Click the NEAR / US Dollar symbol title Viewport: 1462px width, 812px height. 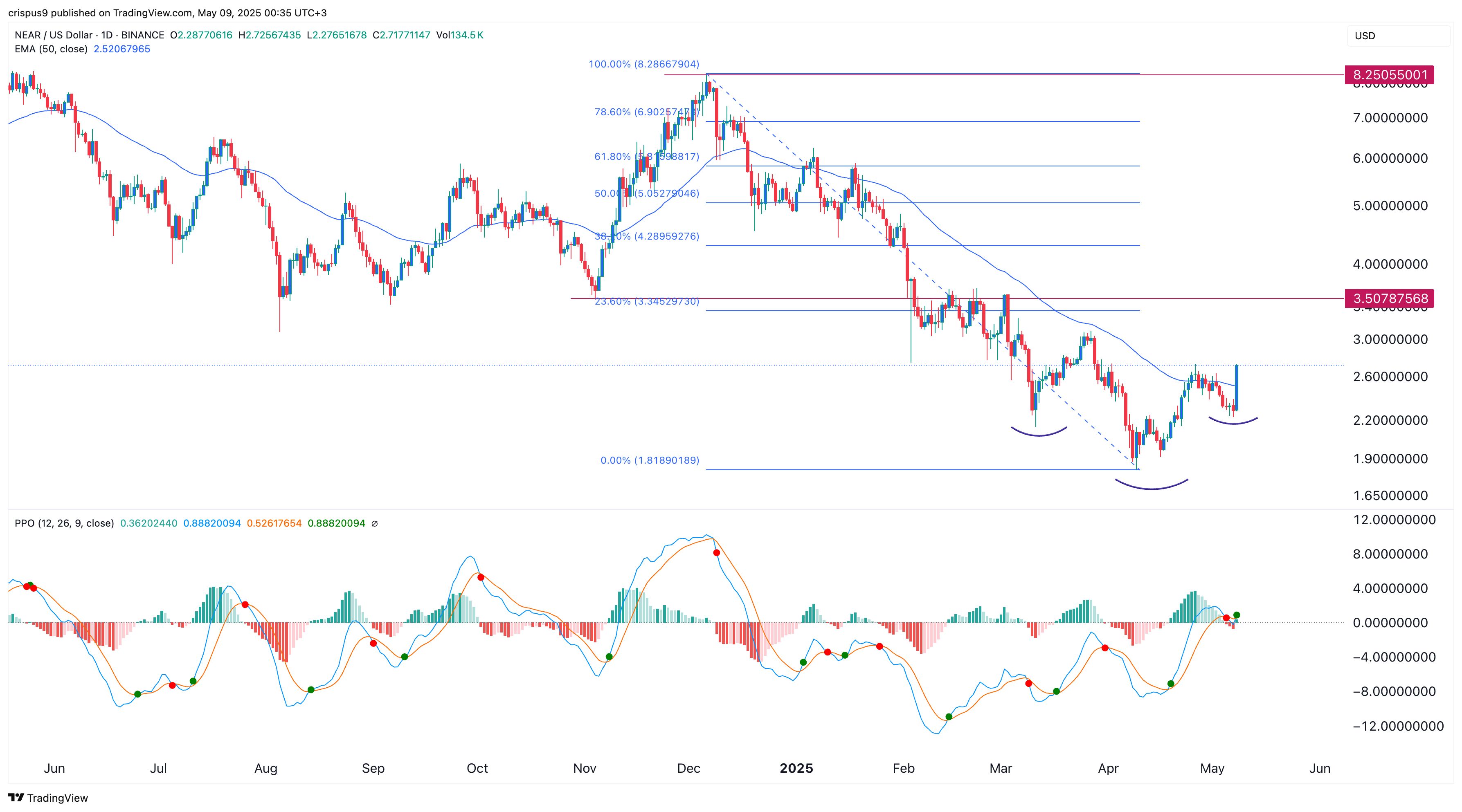(x=53, y=35)
